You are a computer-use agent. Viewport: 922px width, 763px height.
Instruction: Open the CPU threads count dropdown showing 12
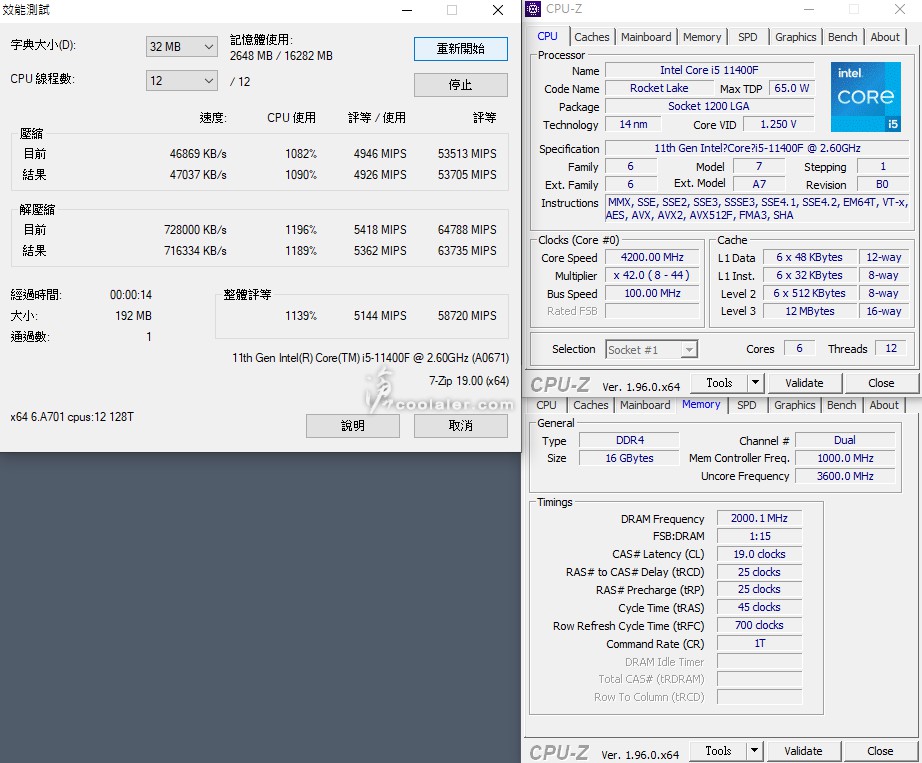pos(181,81)
